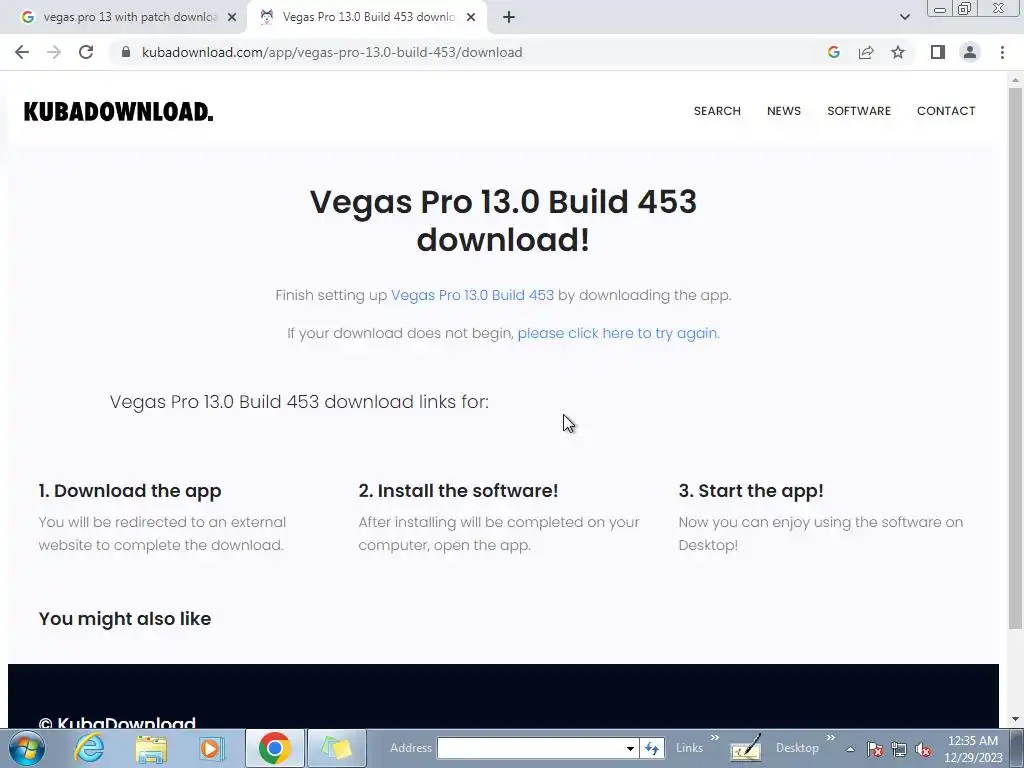
Task: Click the page vertical scrollbar thumb
Action: [x=1016, y=358]
